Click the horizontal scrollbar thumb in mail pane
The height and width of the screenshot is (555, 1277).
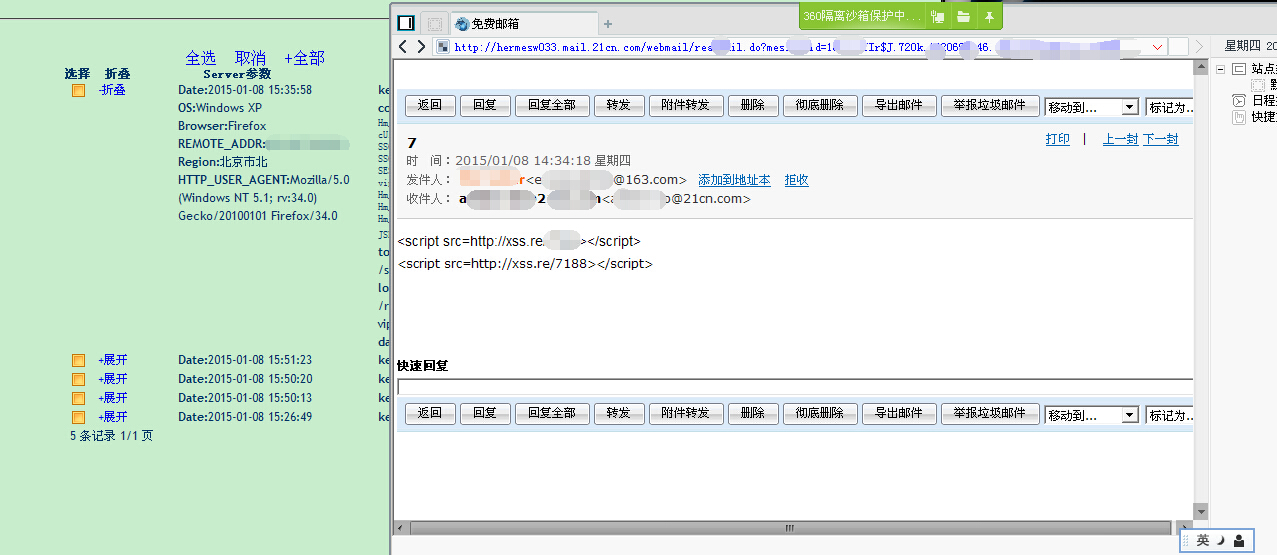(x=790, y=528)
